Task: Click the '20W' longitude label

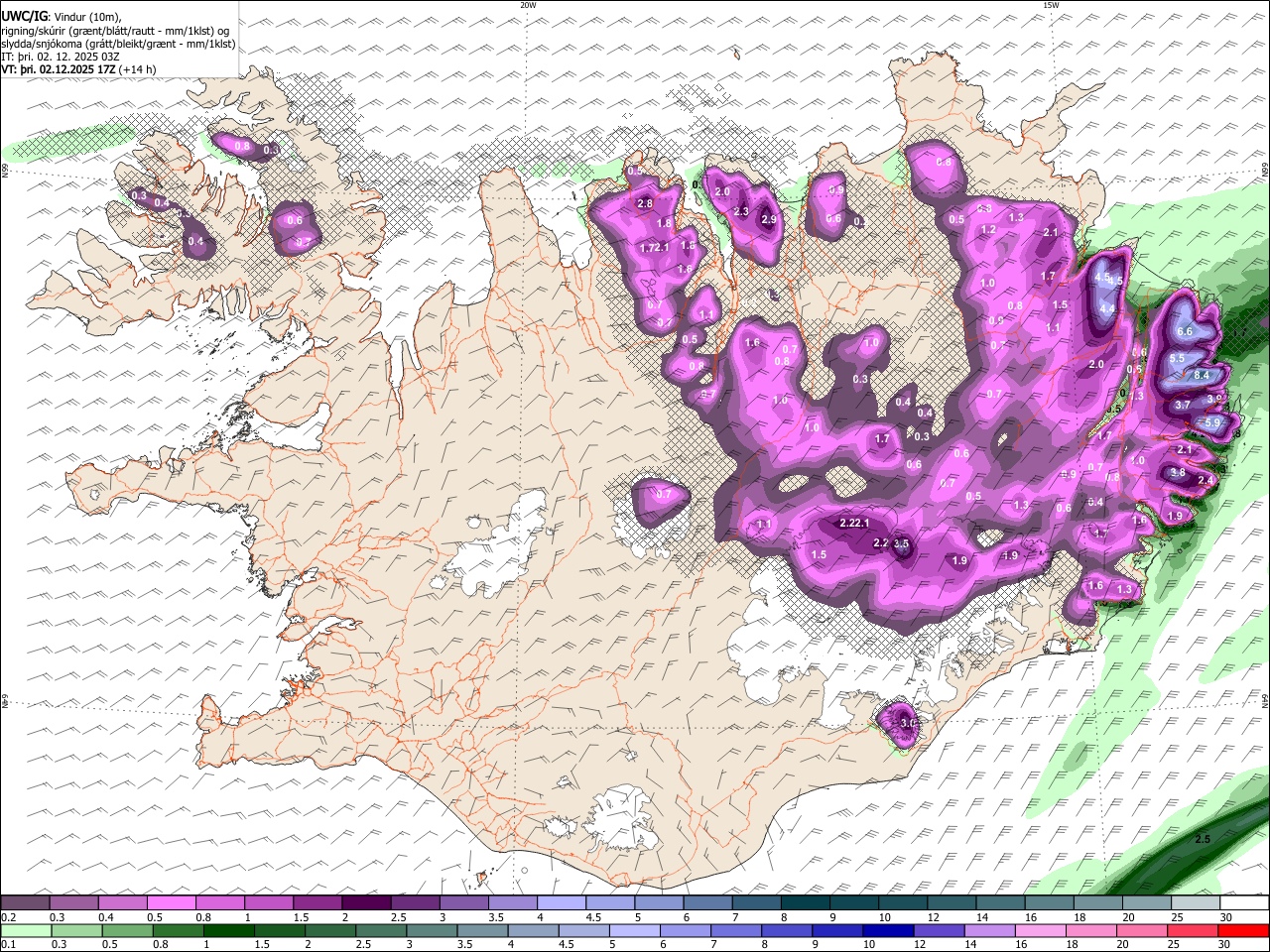Action: [x=528, y=5]
